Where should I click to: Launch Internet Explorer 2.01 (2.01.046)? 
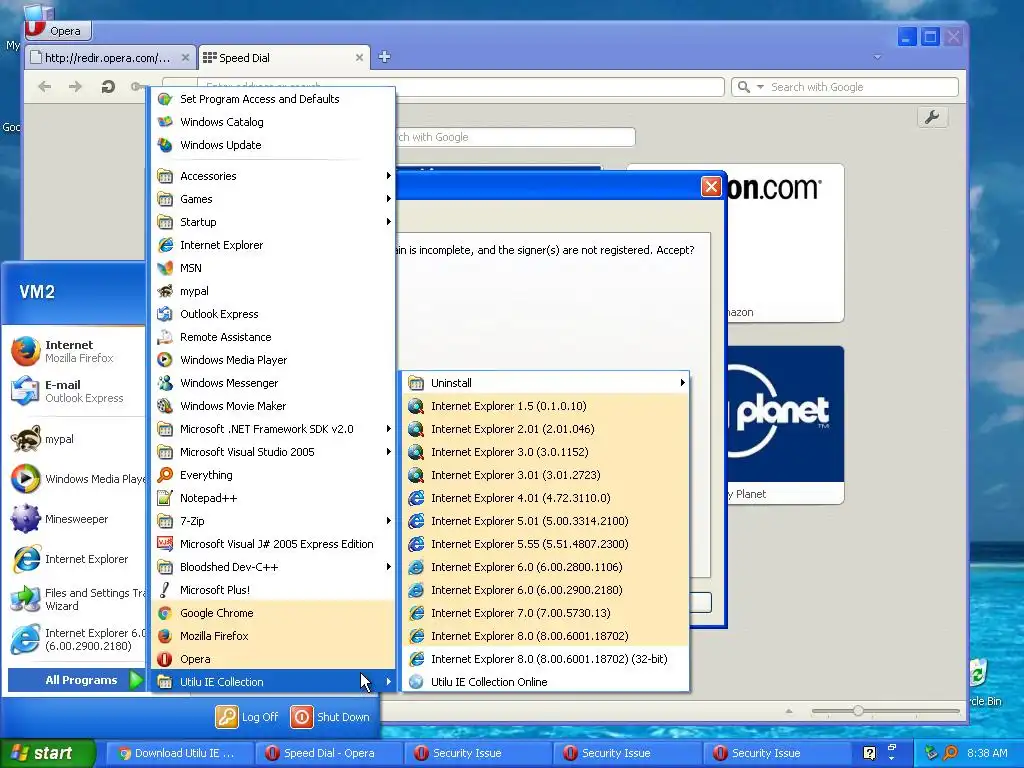[x=546, y=429]
